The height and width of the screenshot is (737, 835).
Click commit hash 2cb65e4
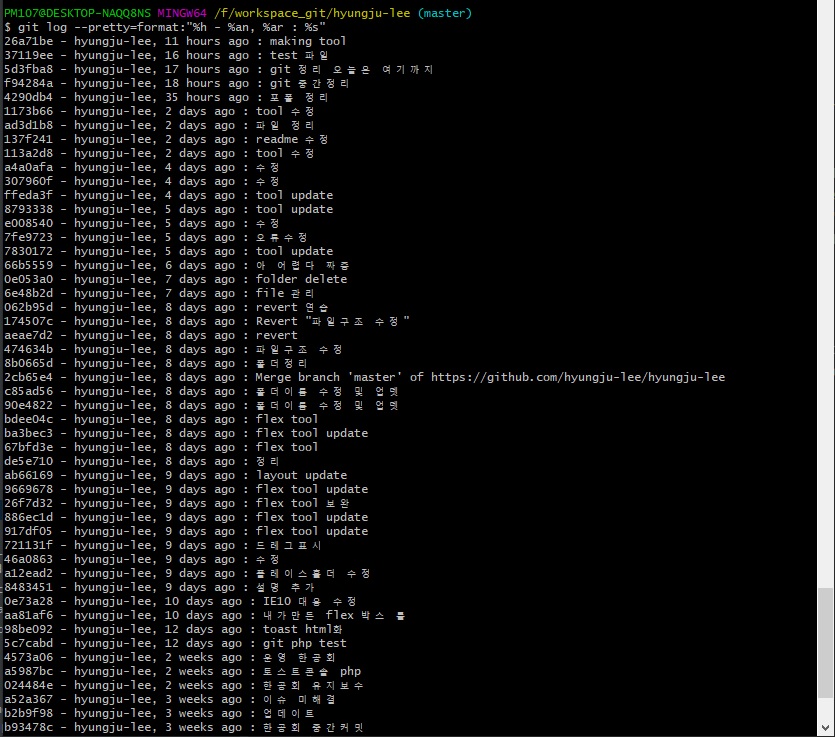[x=28, y=377]
